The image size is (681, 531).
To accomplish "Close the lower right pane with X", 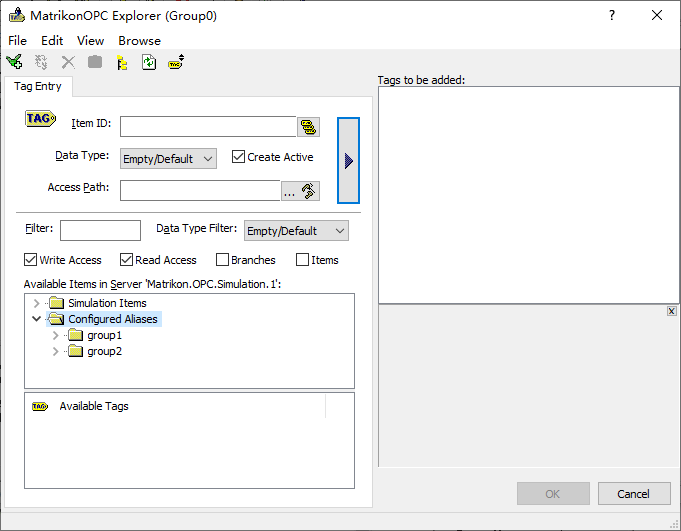I will click(x=671, y=311).
